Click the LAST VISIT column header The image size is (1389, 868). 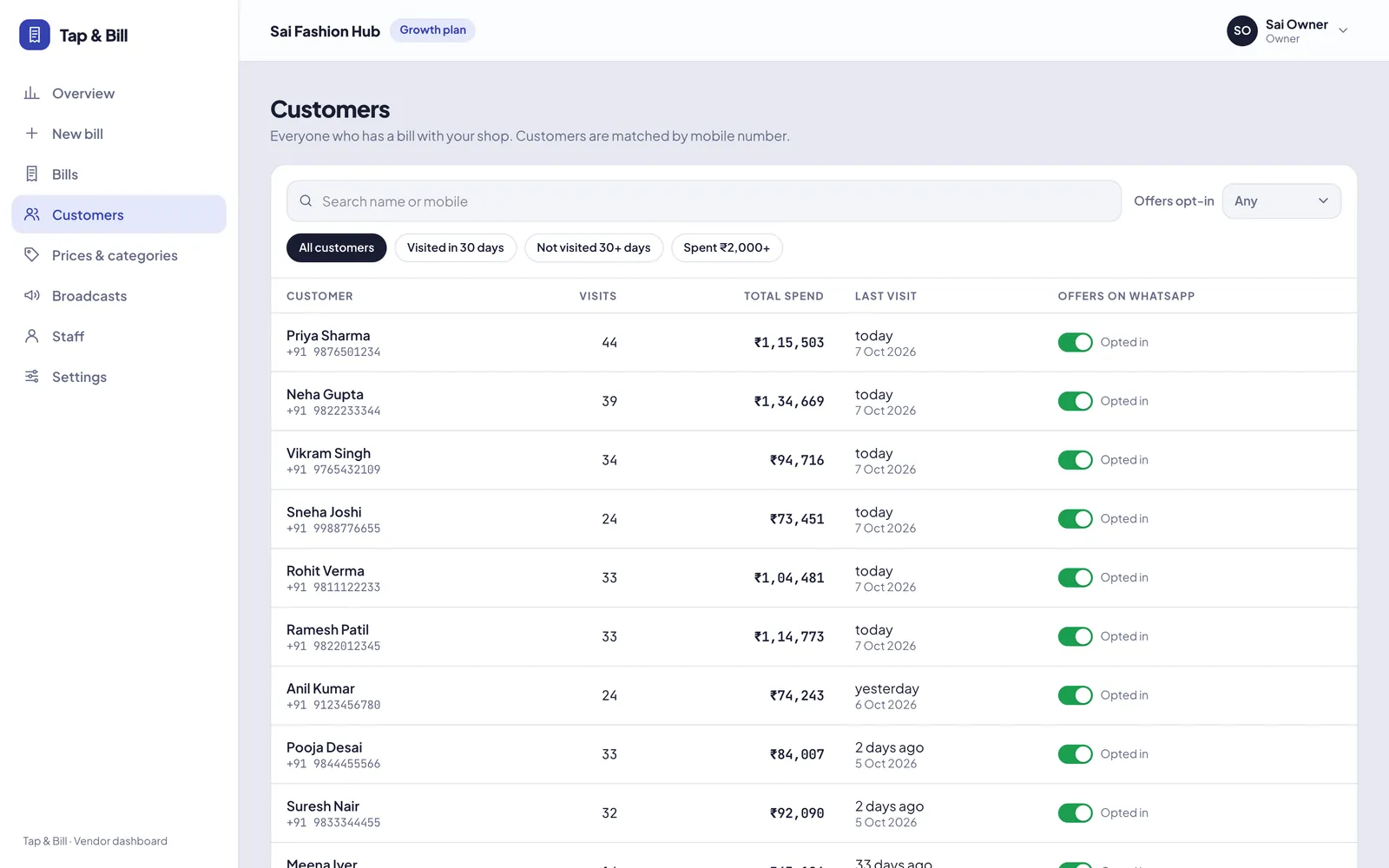click(x=885, y=296)
